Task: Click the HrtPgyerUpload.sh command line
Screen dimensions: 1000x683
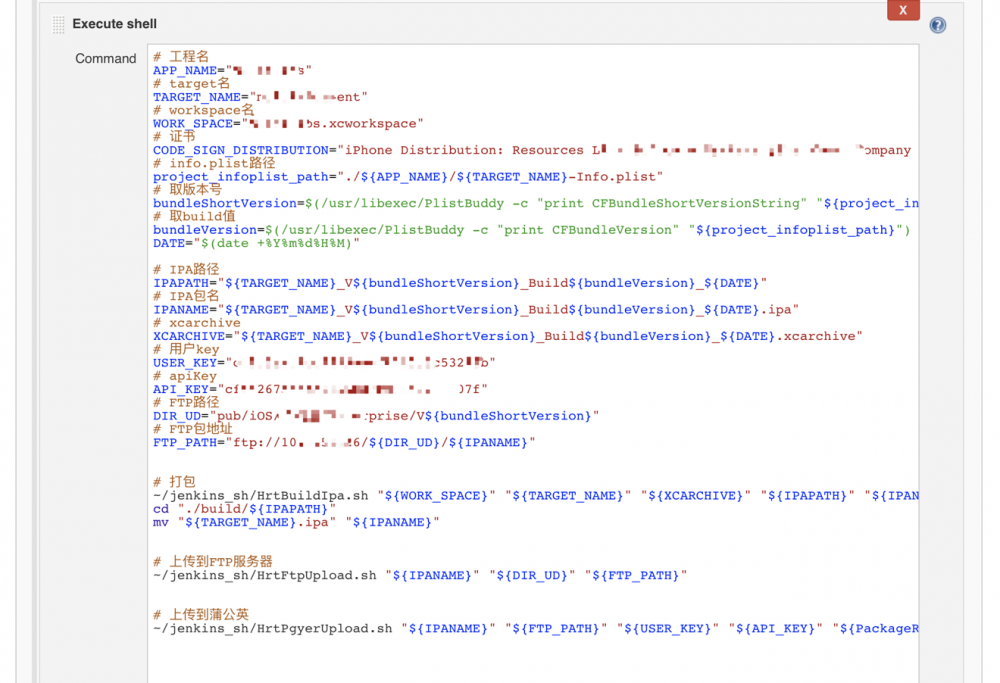Action: (536, 629)
